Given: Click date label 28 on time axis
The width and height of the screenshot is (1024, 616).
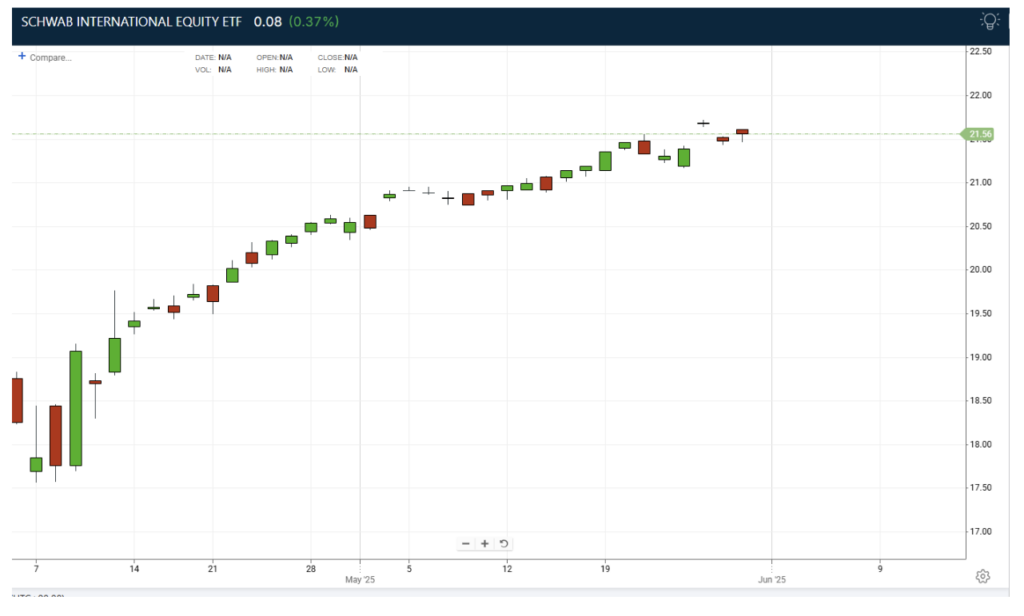Looking at the screenshot, I should click(311, 568).
